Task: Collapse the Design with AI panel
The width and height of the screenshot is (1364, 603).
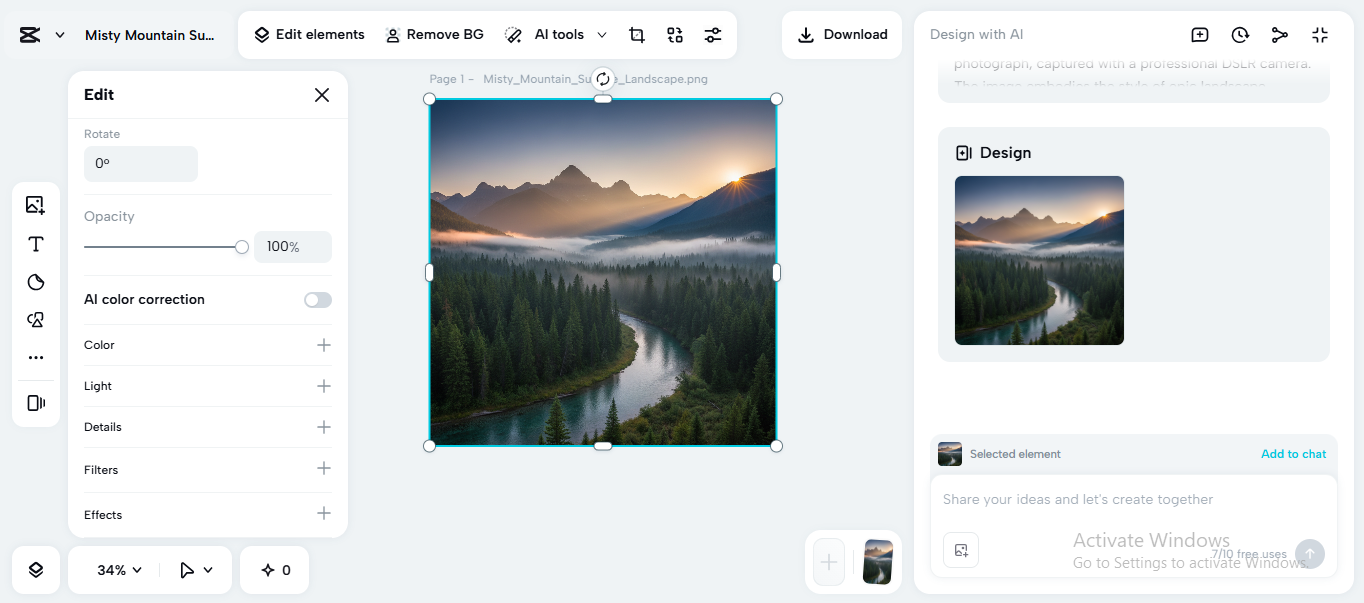Action: coord(1320,35)
